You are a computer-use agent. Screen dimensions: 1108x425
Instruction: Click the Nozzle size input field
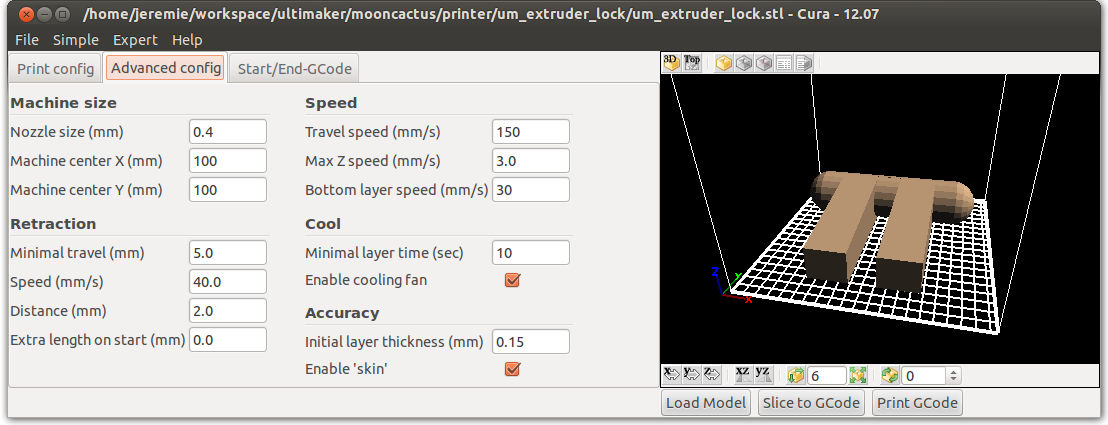tap(228, 132)
